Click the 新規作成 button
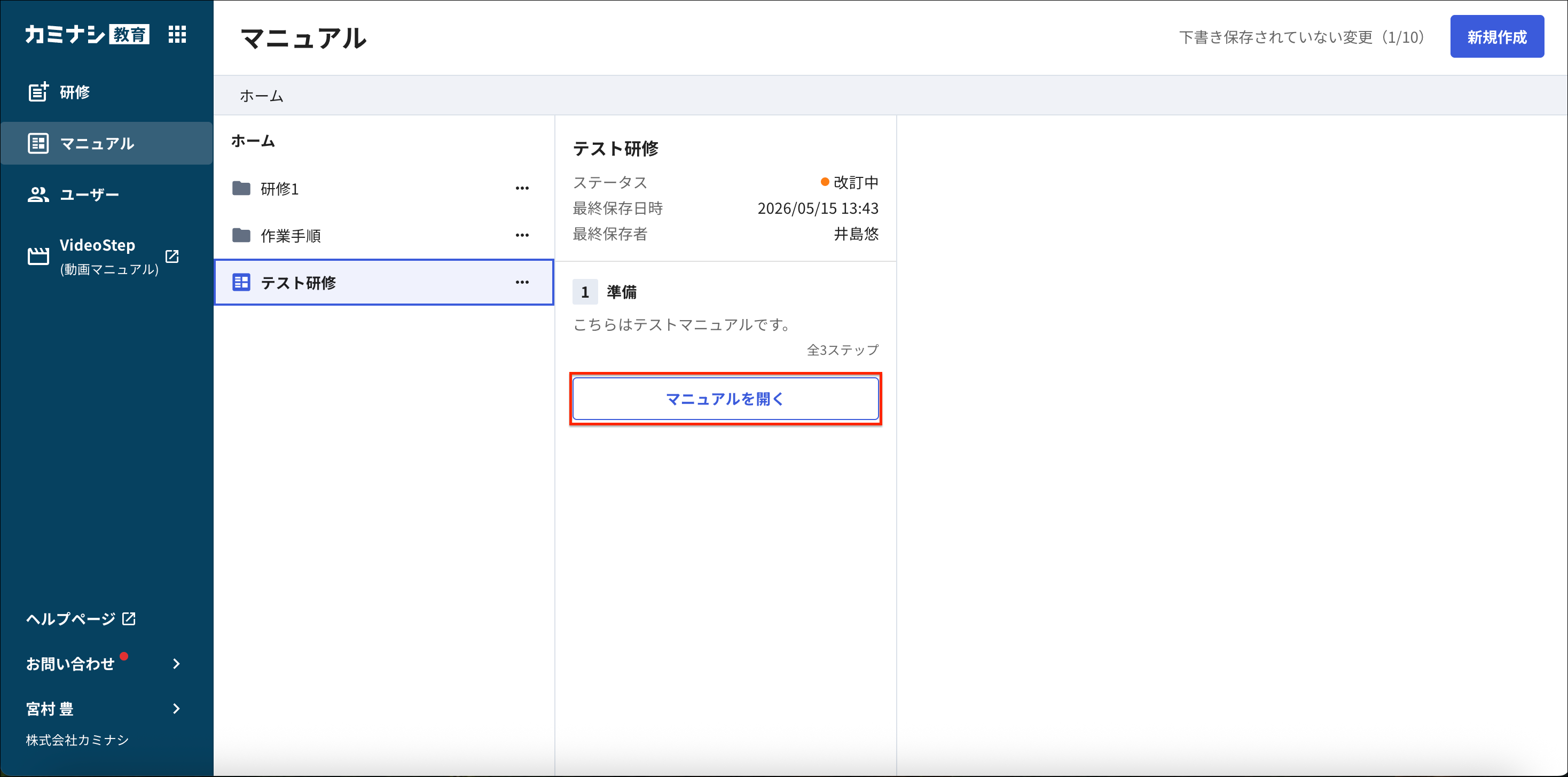The width and height of the screenshot is (1568, 777). tap(1497, 36)
